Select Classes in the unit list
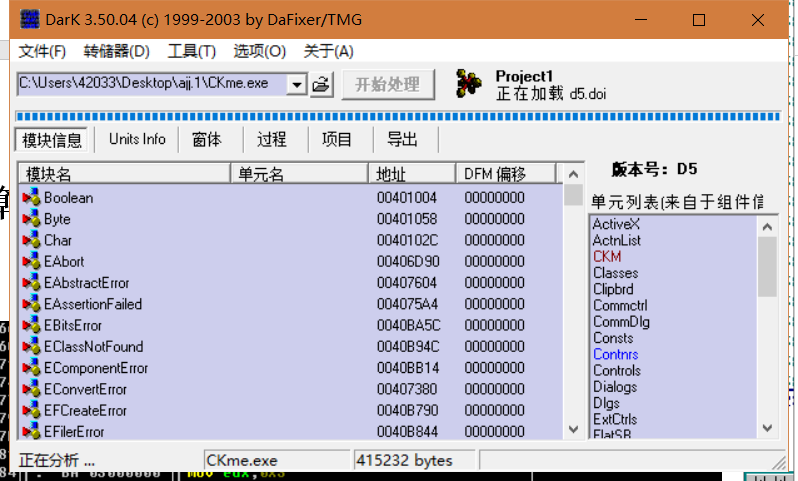 pyautogui.click(x=615, y=273)
